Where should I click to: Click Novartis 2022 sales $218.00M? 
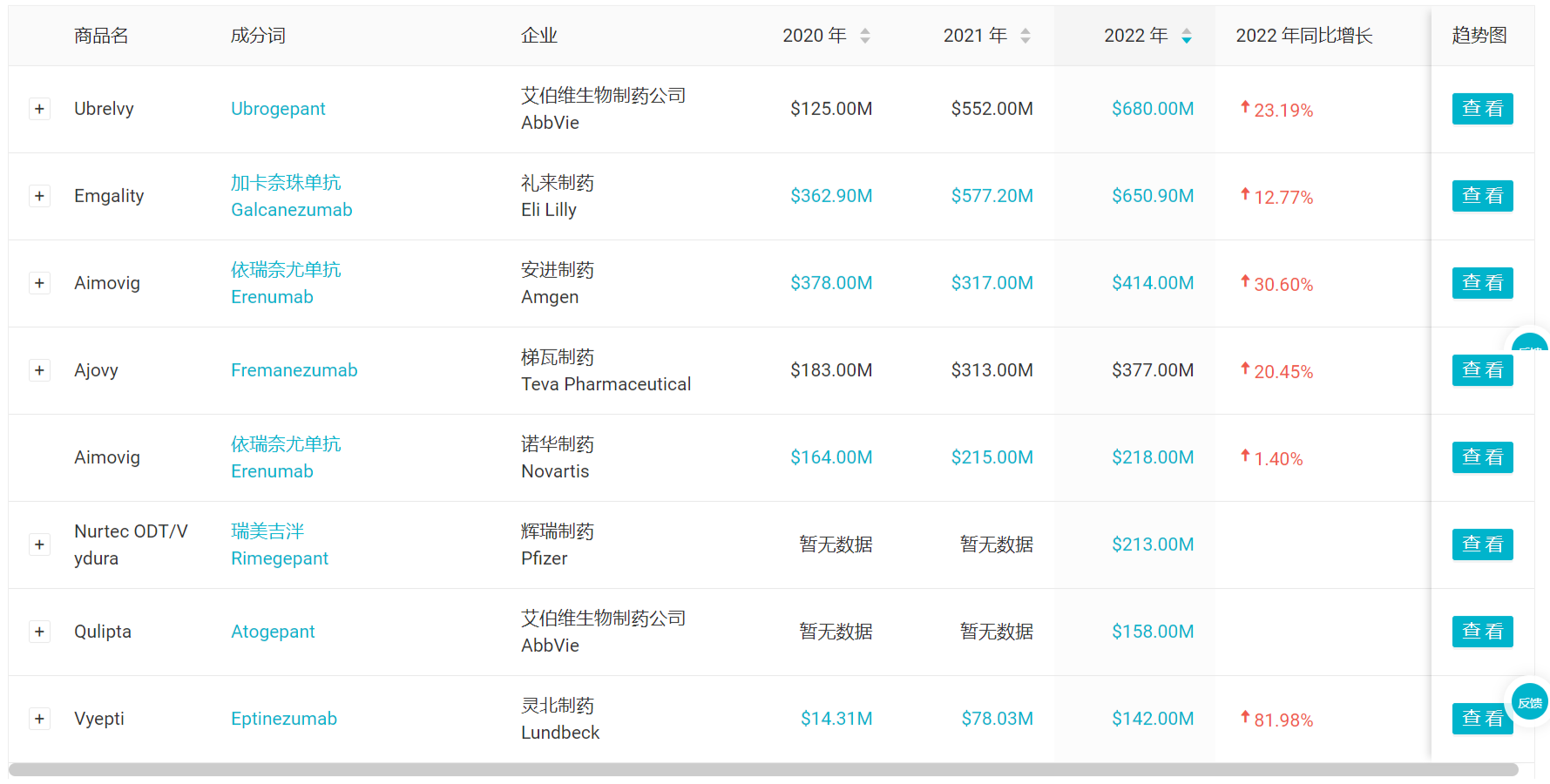(x=1153, y=457)
